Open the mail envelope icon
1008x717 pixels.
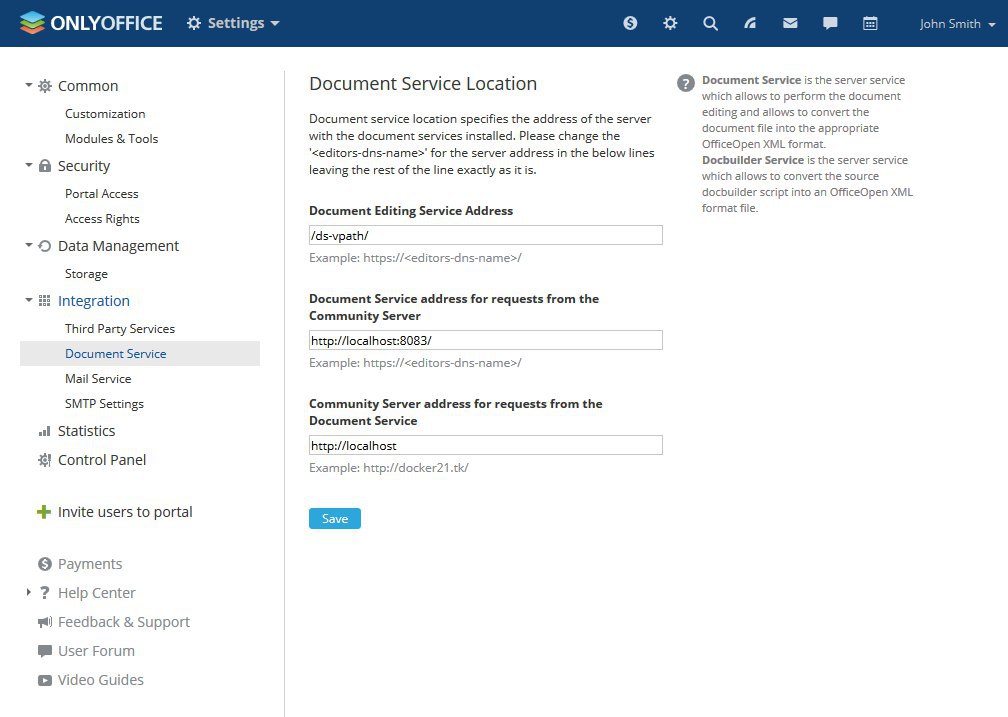tap(790, 23)
